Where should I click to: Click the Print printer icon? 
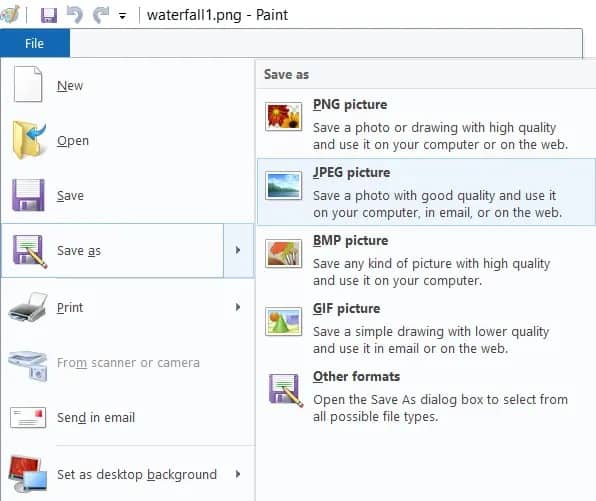coord(28,307)
